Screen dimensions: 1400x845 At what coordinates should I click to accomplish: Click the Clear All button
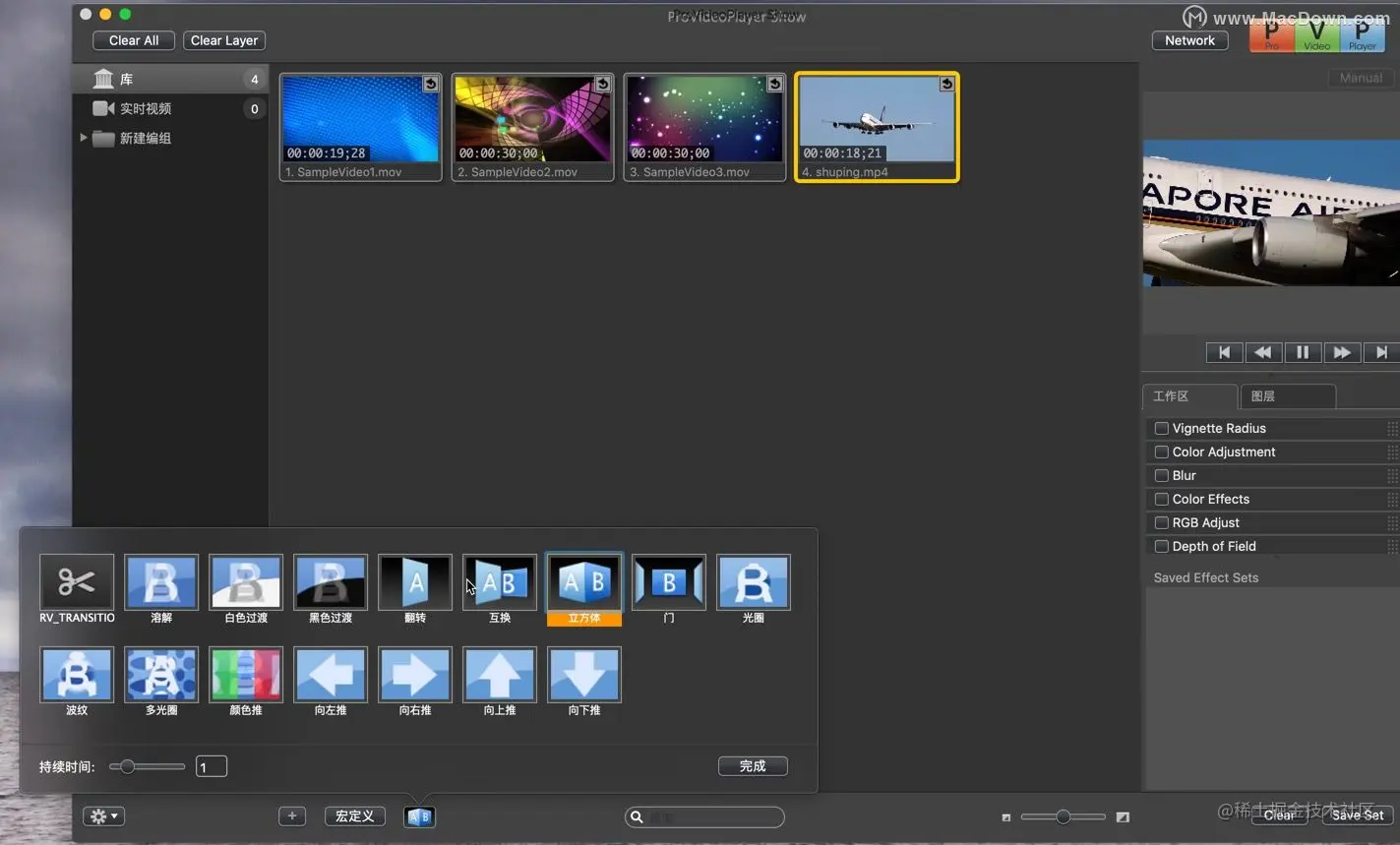[x=134, y=40]
